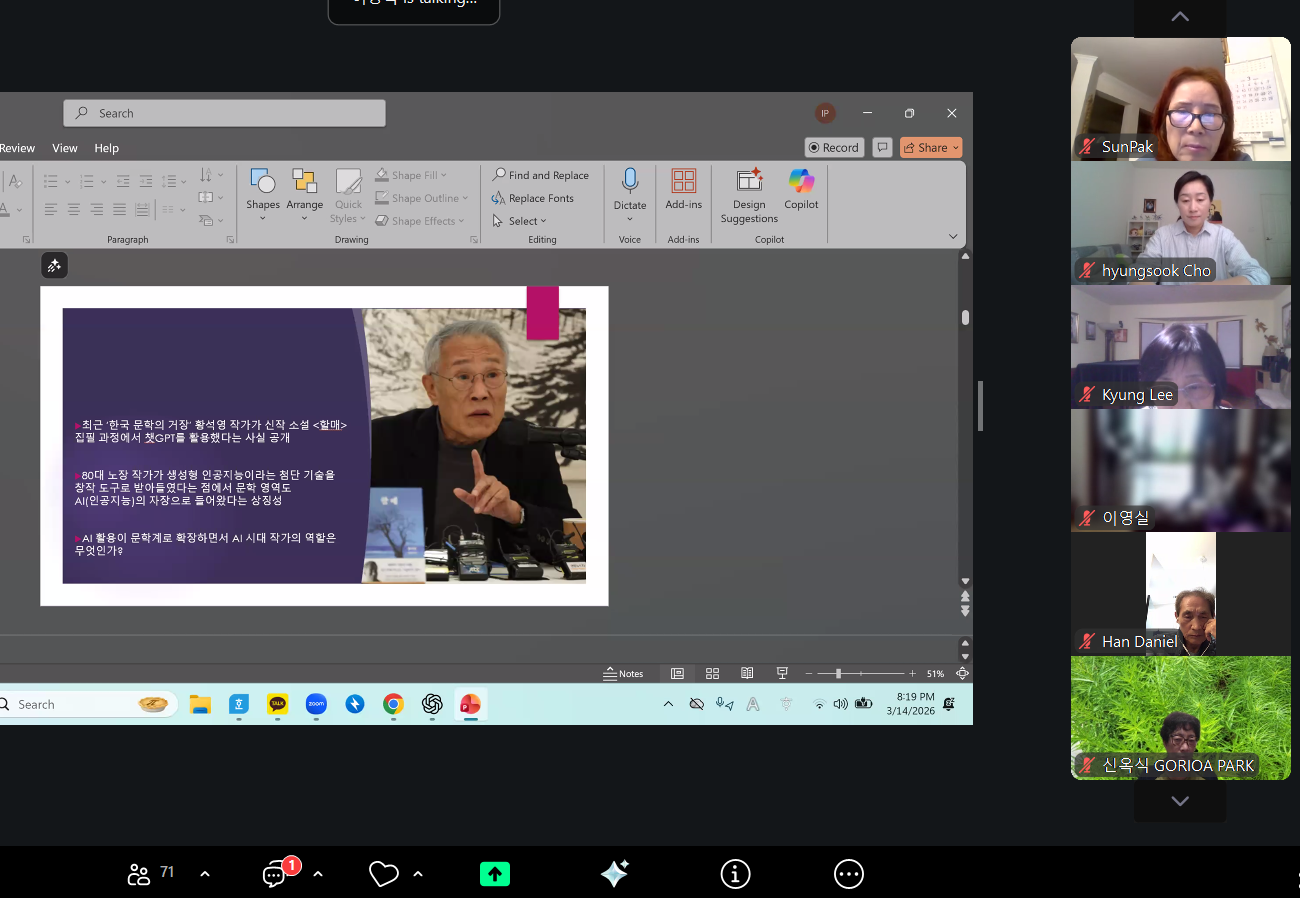The height and width of the screenshot is (898, 1300).
Task: Click the meeting info icon
Action: tap(735, 874)
